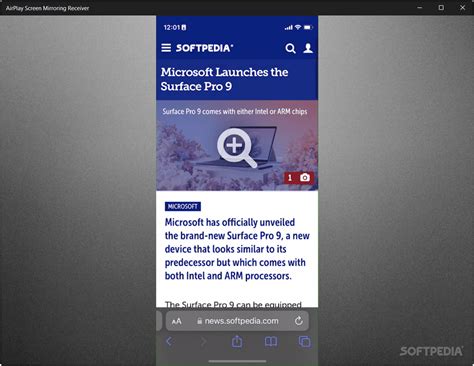Click the headline Microsoft Launches the Surface Pro 9
Image resolution: width=474 pixels, height=366 pixels.
coord(224,79)
